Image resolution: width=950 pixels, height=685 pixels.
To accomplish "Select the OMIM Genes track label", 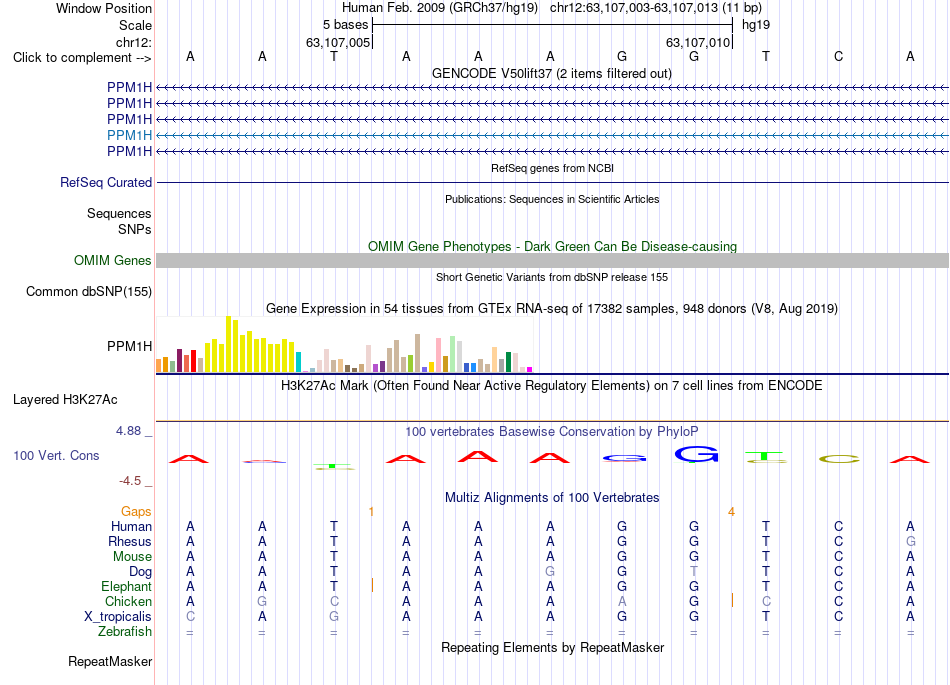I will click(112, 260).
